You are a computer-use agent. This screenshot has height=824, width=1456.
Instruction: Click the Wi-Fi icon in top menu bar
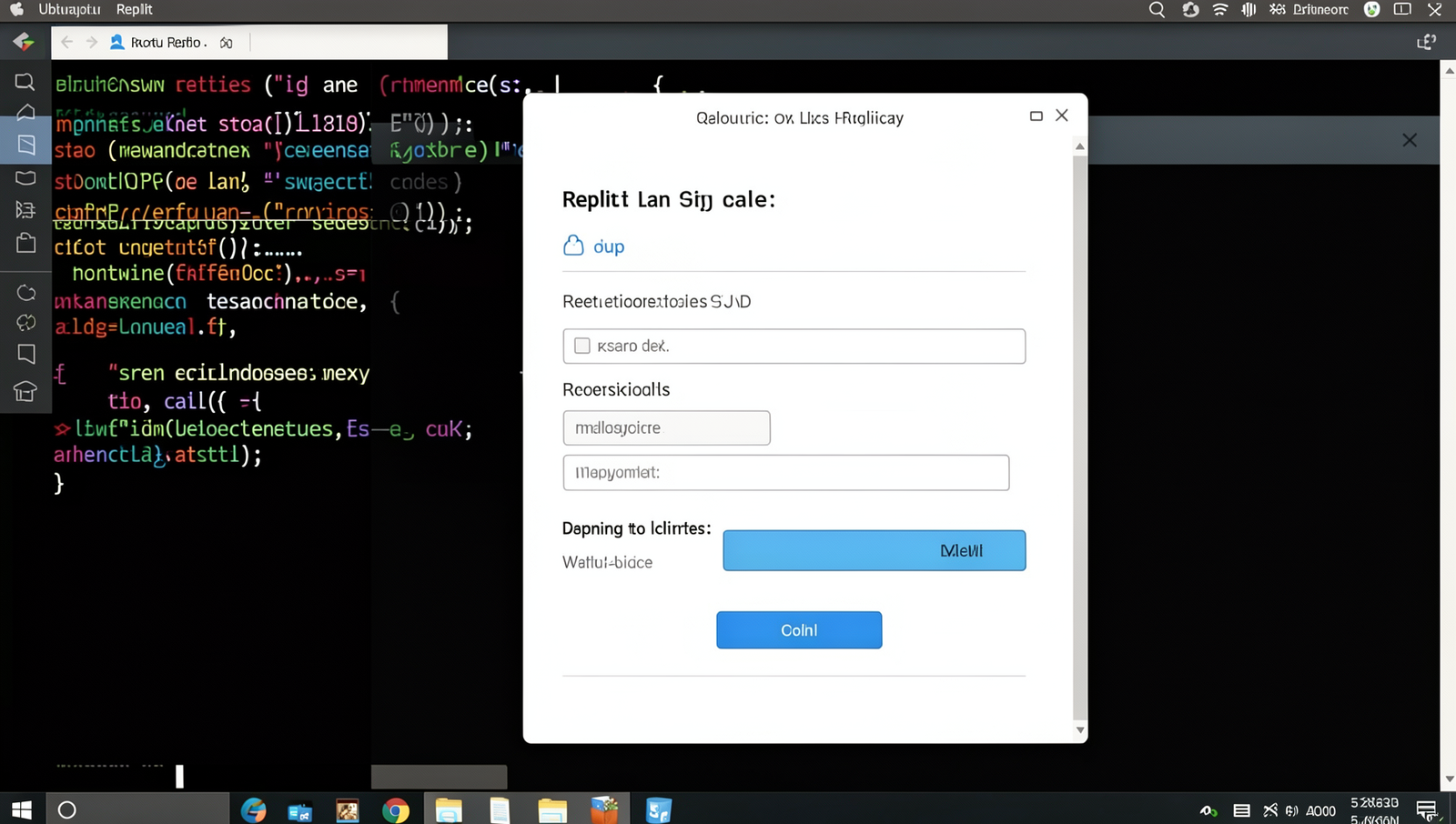tap(1220, 9)
